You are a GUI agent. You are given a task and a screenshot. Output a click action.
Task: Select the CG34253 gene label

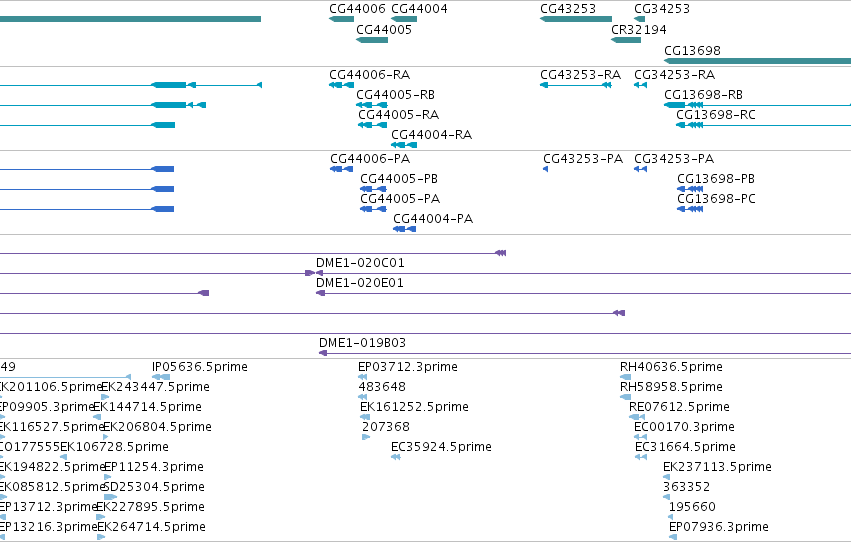662,9
